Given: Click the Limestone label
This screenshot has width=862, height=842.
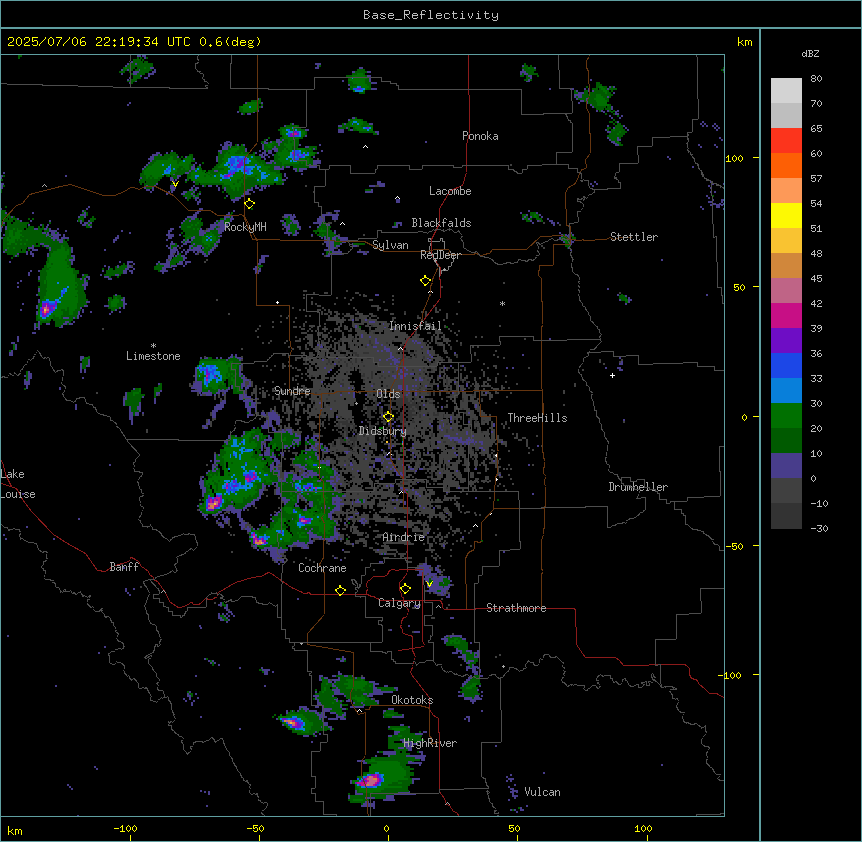Looking at the screenshot, I should [153, 356].
